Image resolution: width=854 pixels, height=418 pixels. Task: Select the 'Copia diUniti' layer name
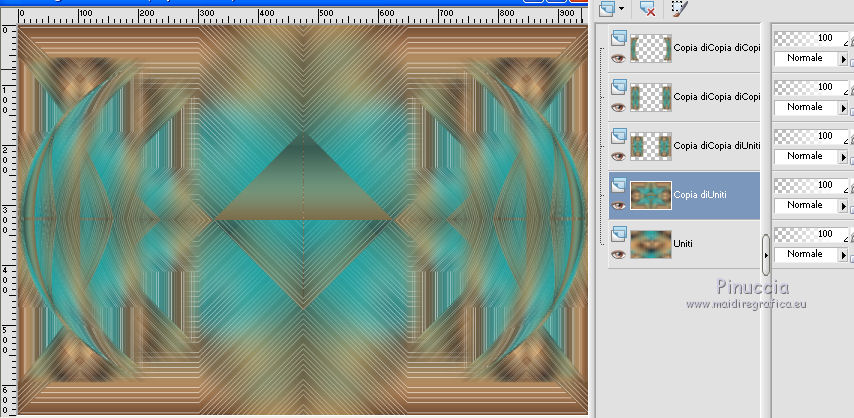click(x=700, y=195)
